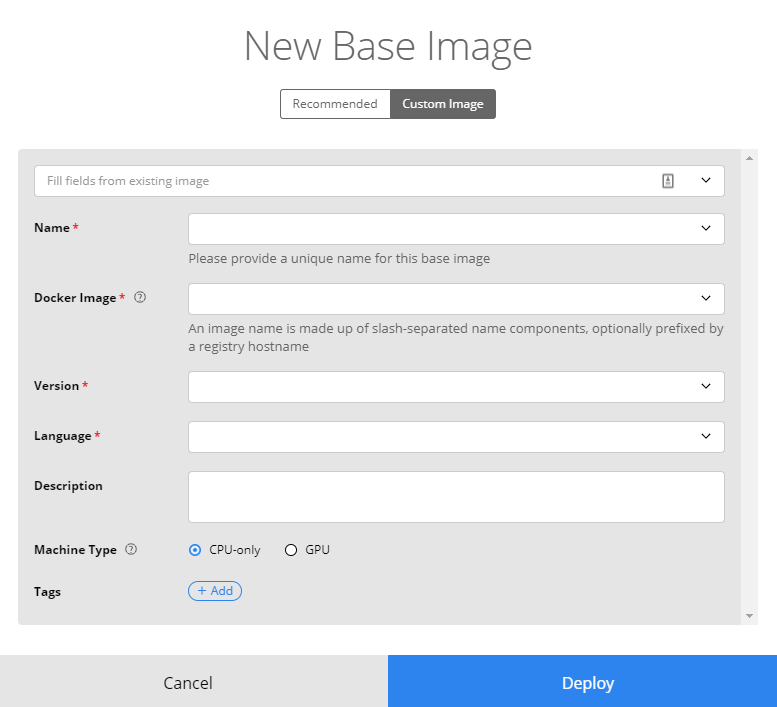Click inside the Description text area
The image size is (777, 707).
pyautogui.click(x=456, y=497)
